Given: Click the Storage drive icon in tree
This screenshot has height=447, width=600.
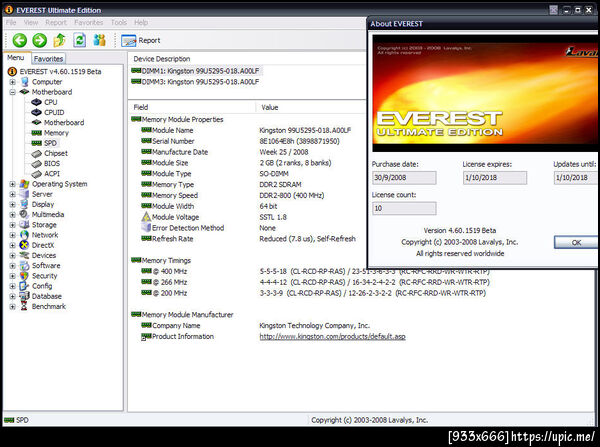Looking at the screenshot, I should 24,225.
